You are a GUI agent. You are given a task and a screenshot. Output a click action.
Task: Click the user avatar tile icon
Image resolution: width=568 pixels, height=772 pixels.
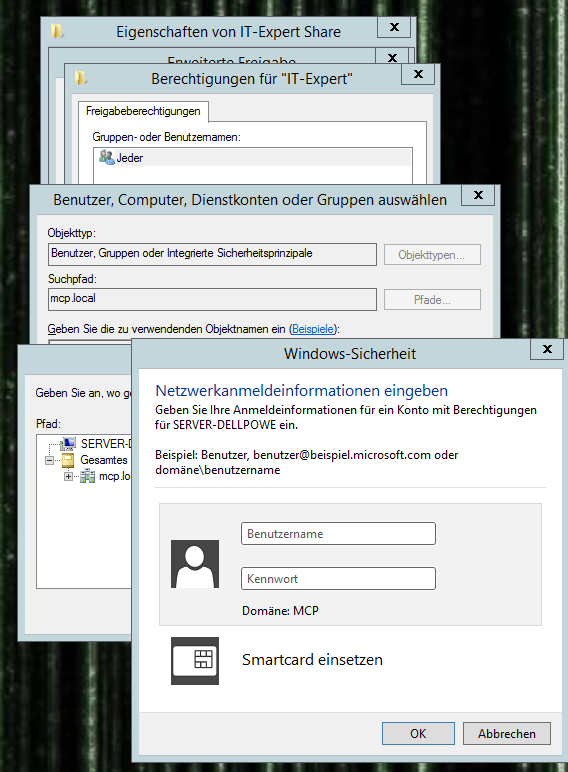point(195,564)
